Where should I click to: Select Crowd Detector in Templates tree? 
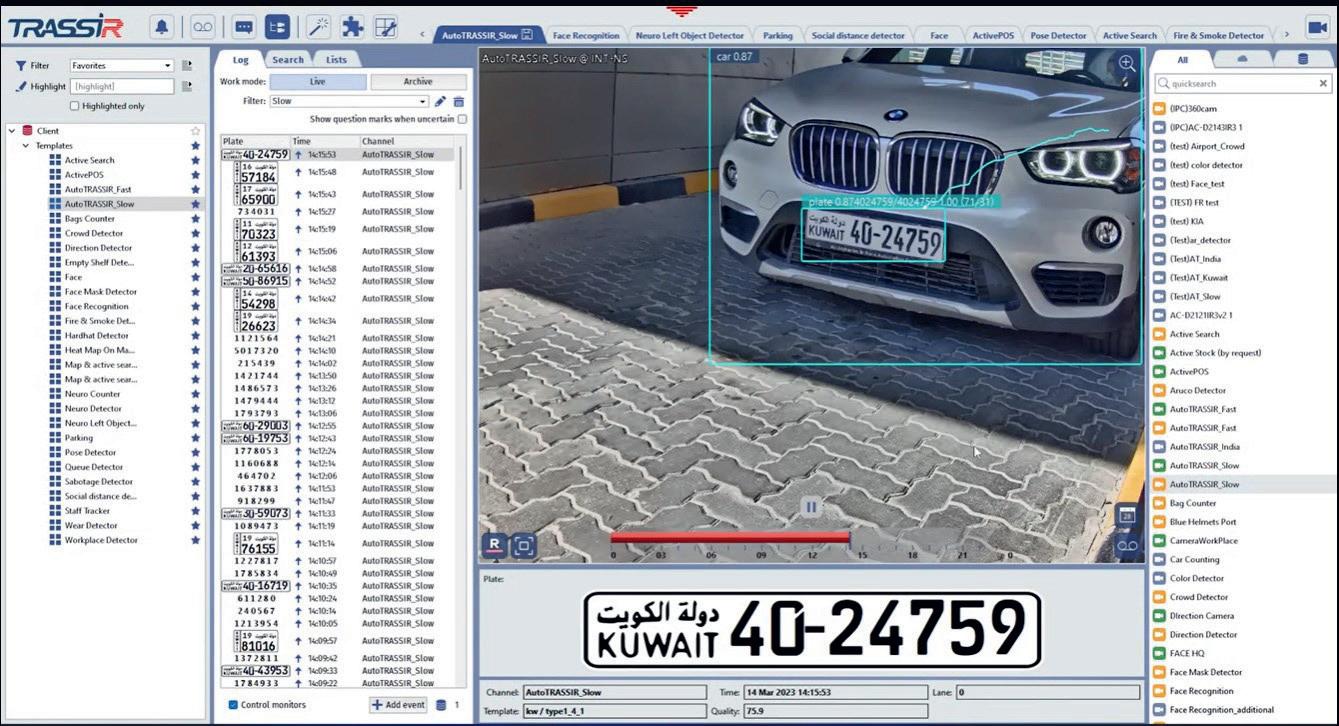point(94,233)
